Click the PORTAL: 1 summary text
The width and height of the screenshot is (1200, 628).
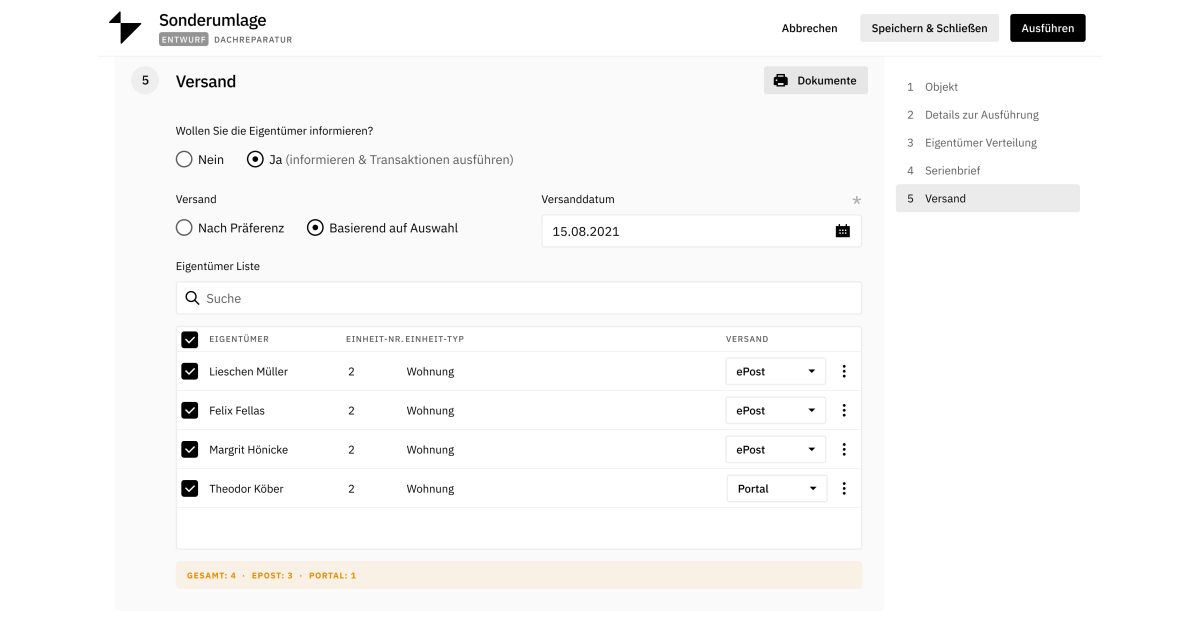pyautogui.click(x=333, y=575)
